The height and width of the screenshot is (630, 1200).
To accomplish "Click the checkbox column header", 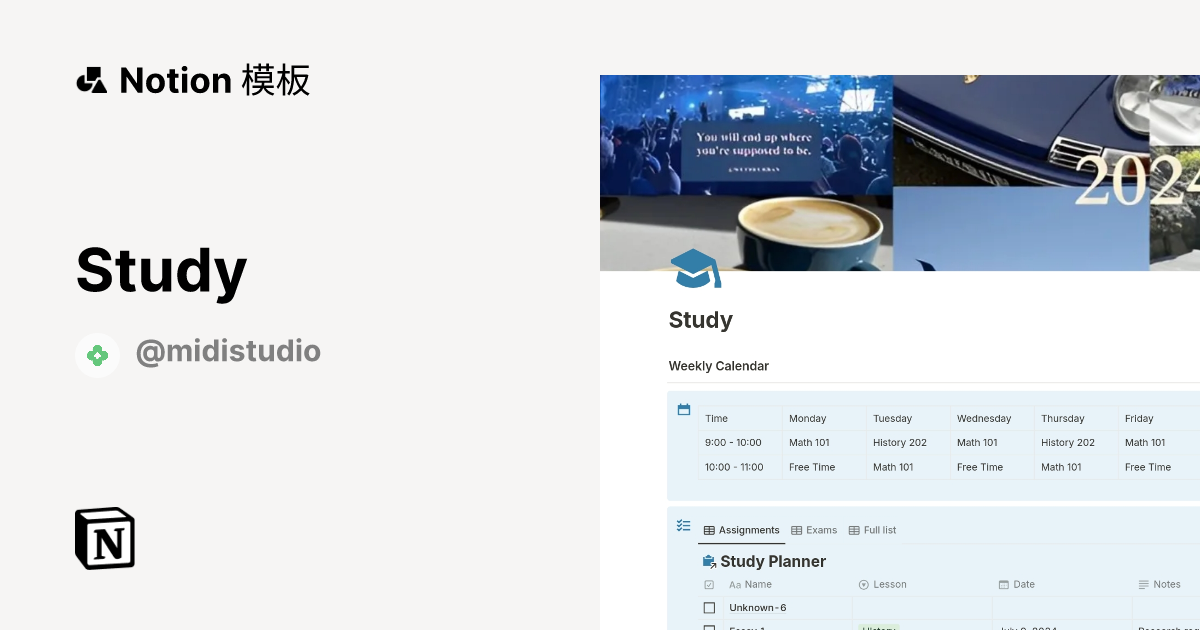I will [x=709, y=585].
